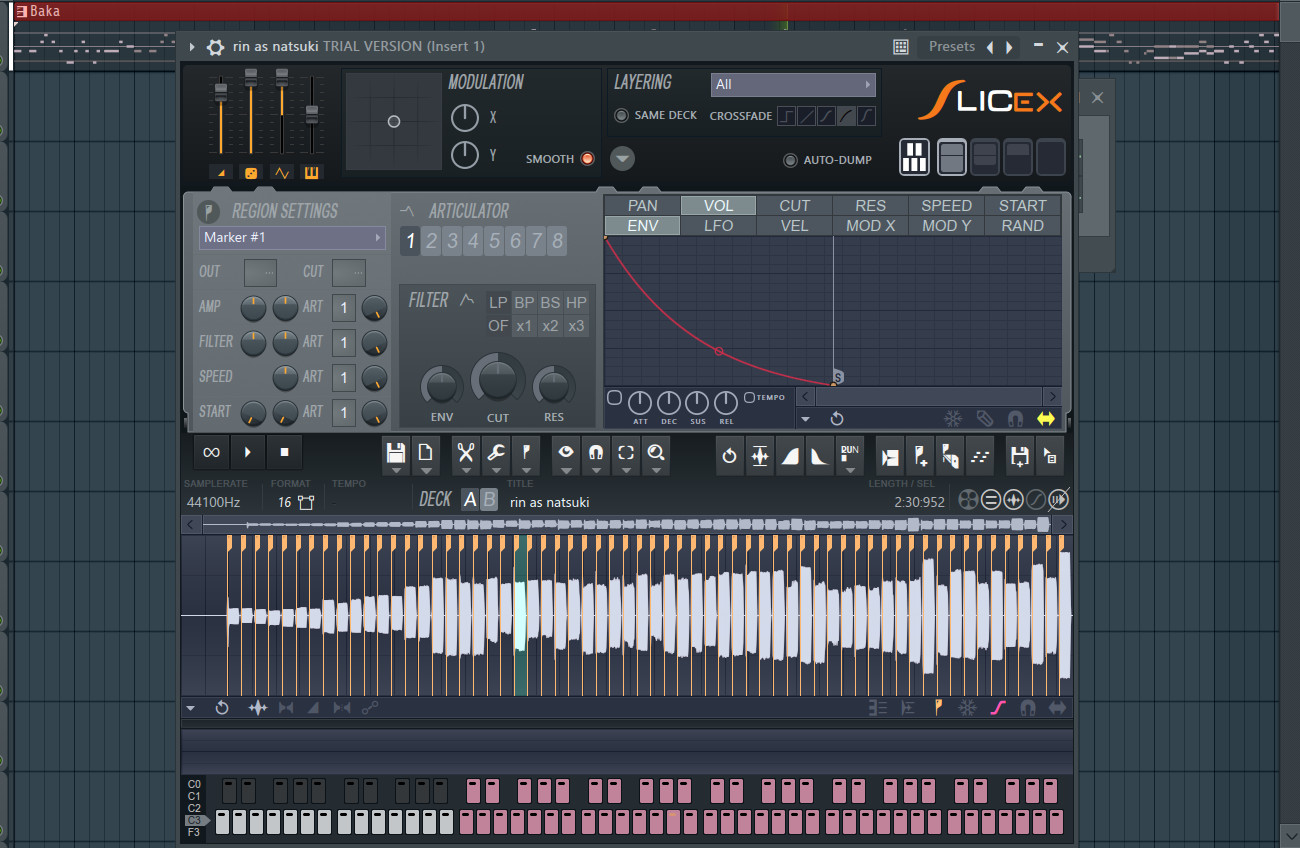Open the 'Marker #1' region dropdown

tap(292, 237)
